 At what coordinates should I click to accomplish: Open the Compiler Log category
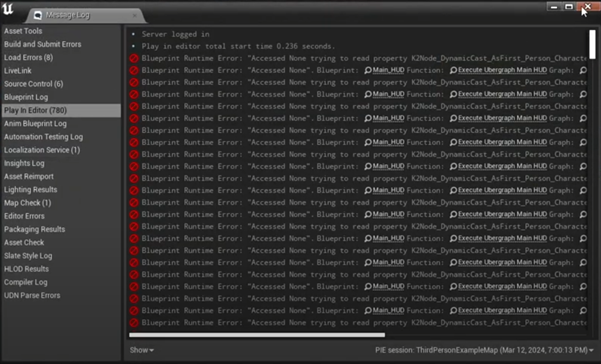[26, 282]
